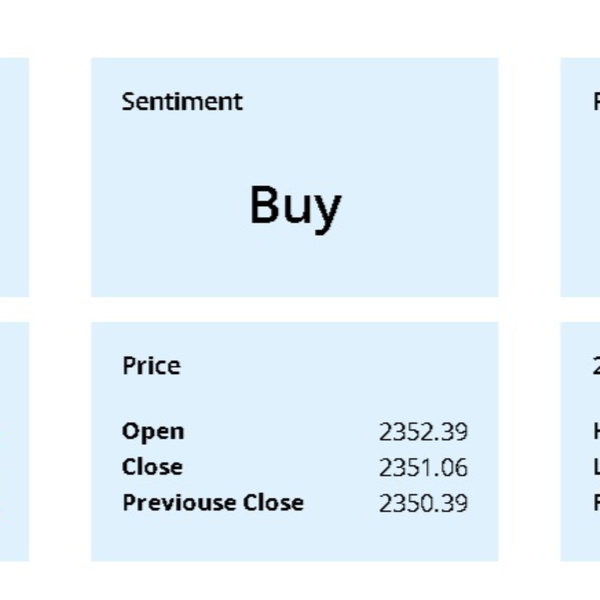
Task: Click the Previouse Close value 2350.39
Action: (423, 503)
